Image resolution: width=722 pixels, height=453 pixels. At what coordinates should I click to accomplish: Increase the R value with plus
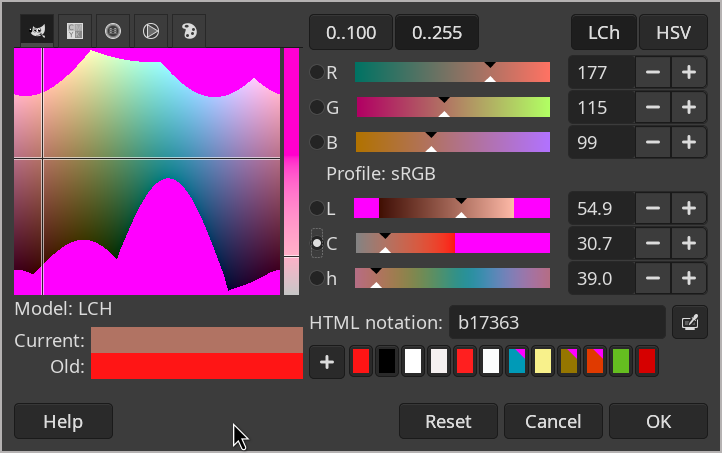tap(688, 72)
